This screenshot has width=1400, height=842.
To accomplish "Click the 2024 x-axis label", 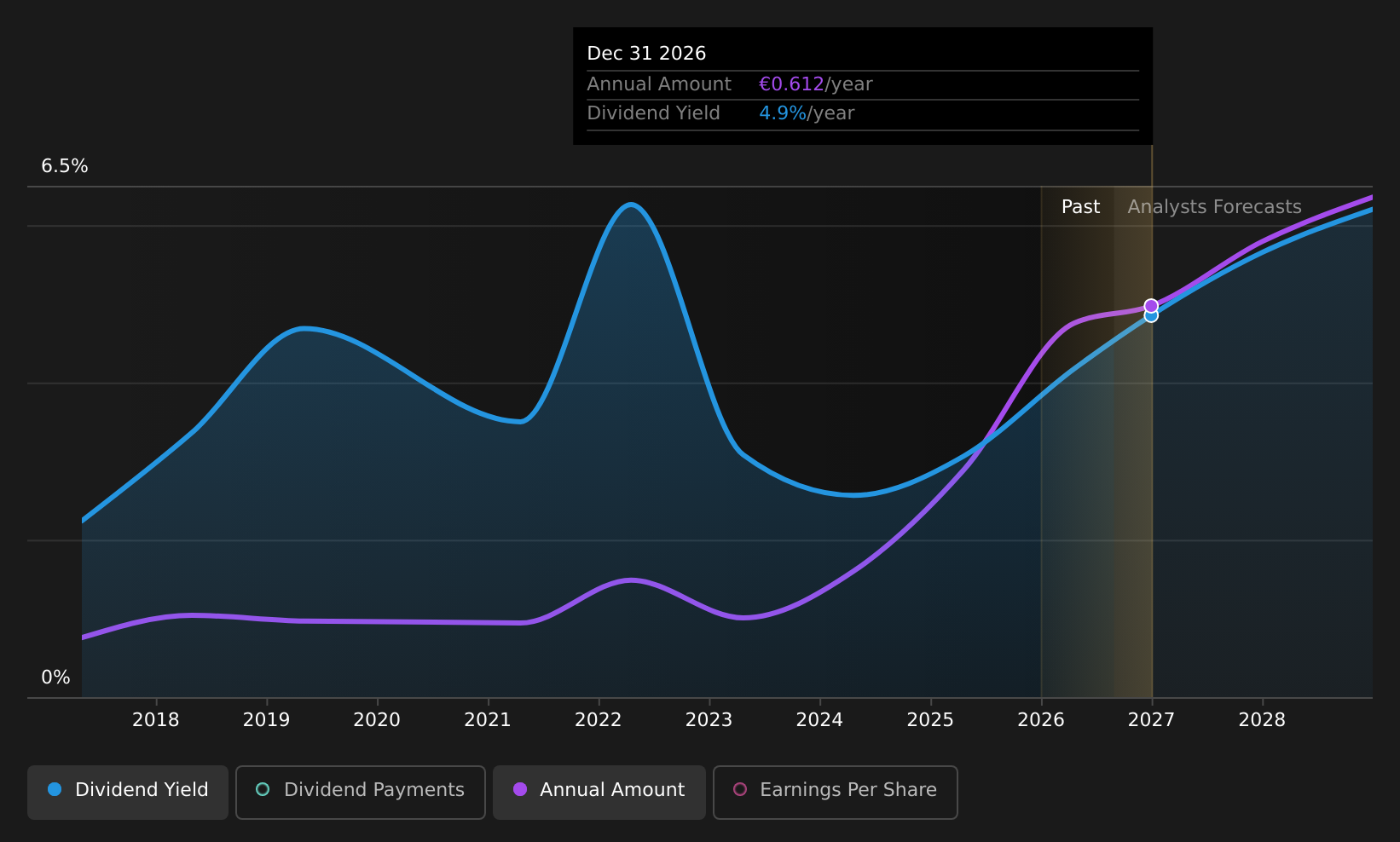I will (819, 720).
